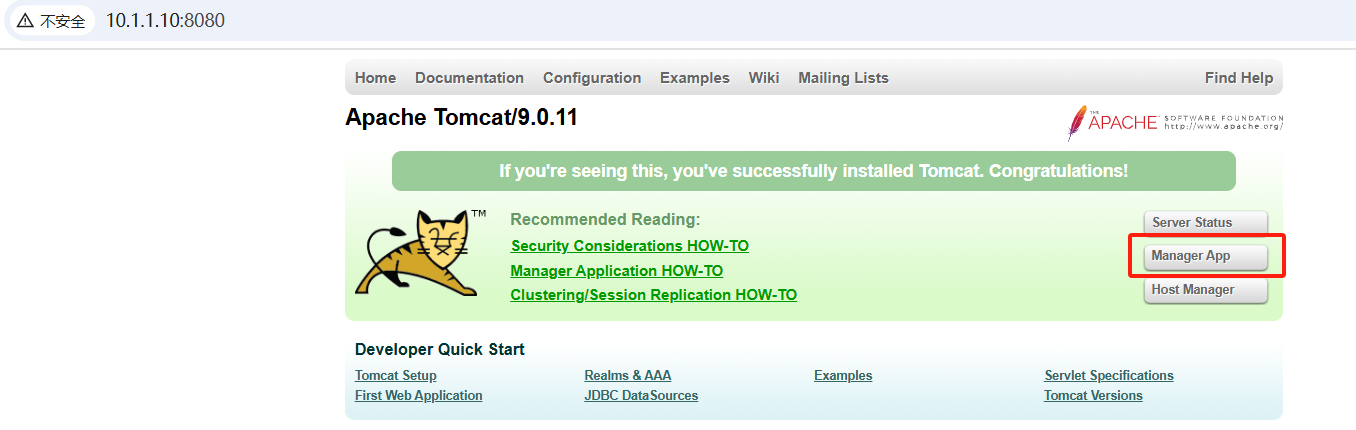Click the Server Status button
The width and height of the screenshot is (1356, 430).
coord(1205,223)
